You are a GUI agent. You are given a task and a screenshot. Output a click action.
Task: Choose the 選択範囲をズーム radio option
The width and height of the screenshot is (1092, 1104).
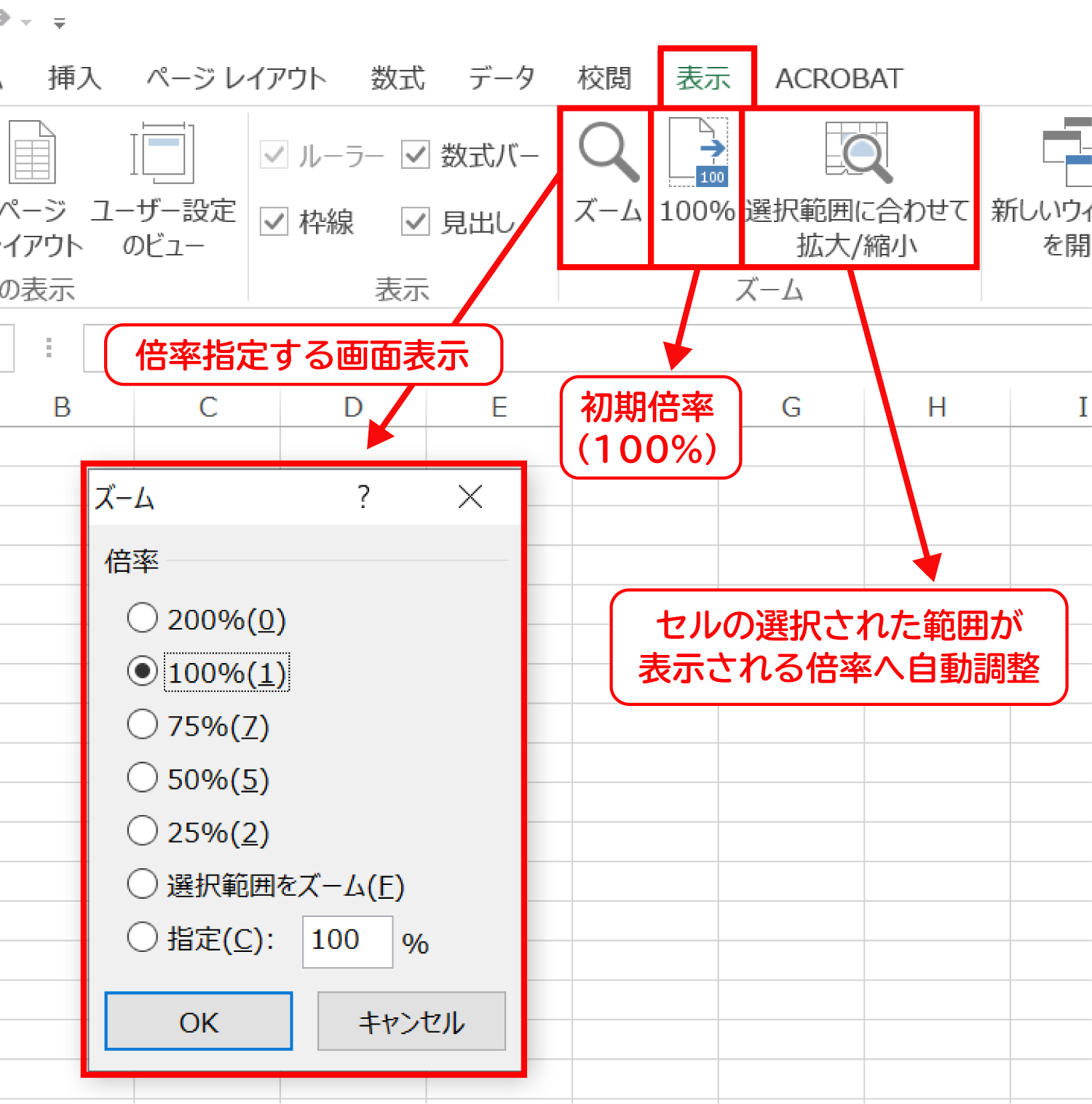(143, 884)
